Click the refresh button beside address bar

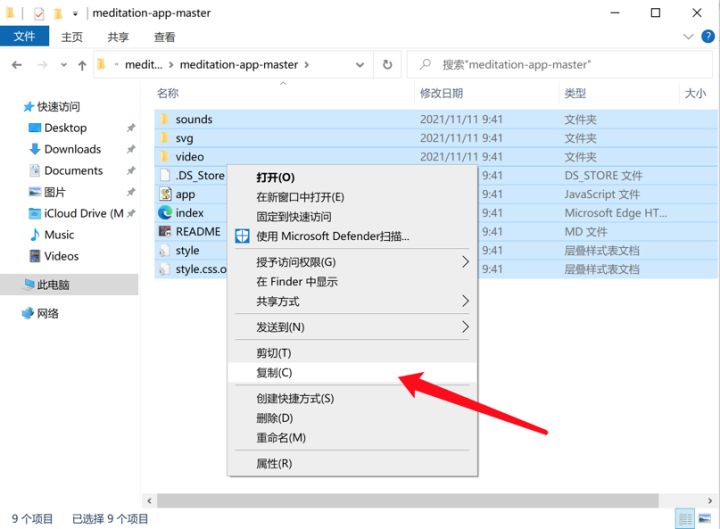pos(387,64)
